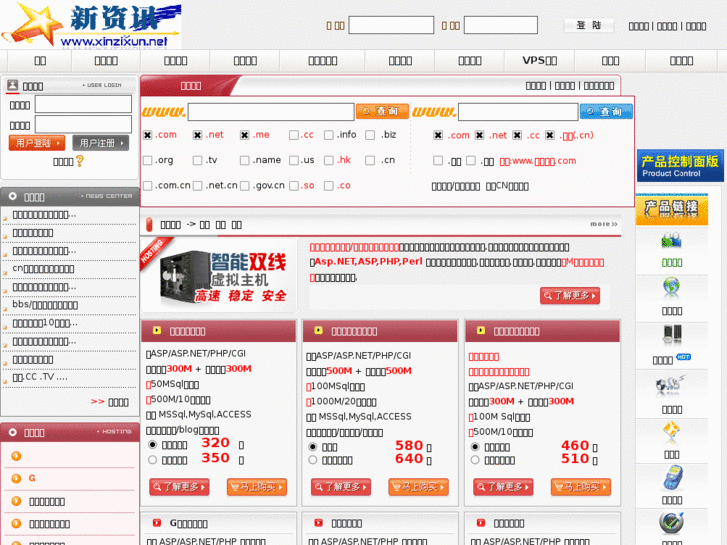Check the .biz domain checkbox

[370, 135]
